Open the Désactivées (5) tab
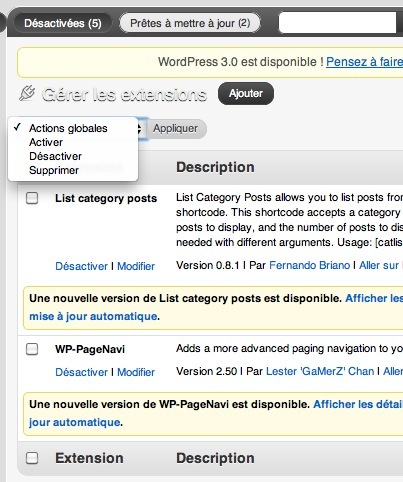Viewport: 403px width, 482px height. (63, 23)
